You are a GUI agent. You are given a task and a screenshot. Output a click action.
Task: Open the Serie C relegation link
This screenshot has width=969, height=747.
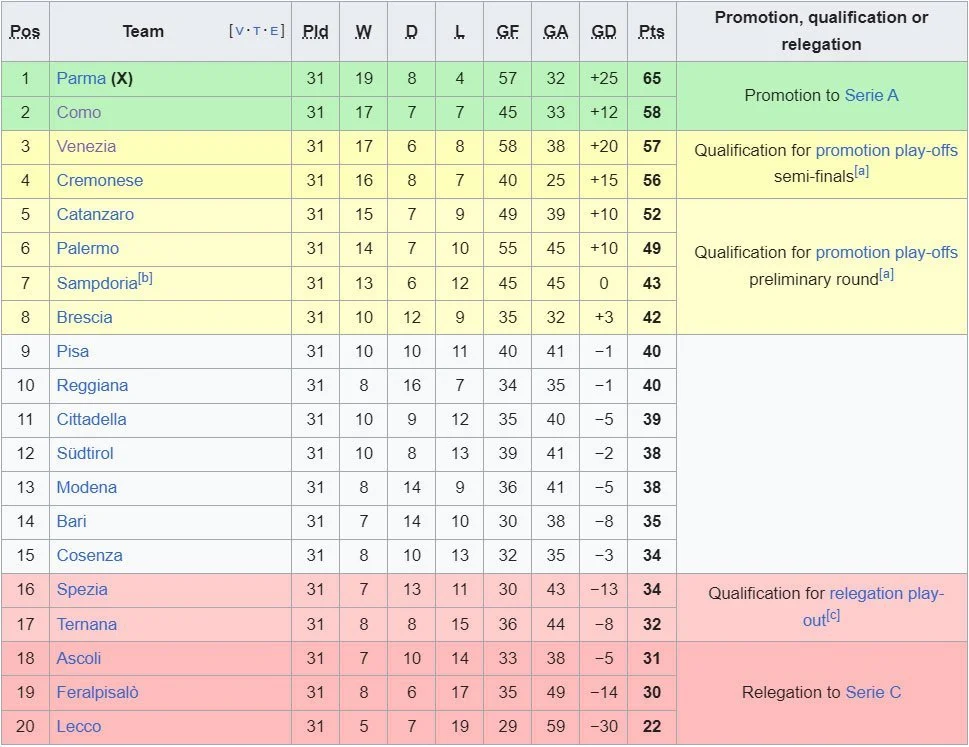coord(873,692)
